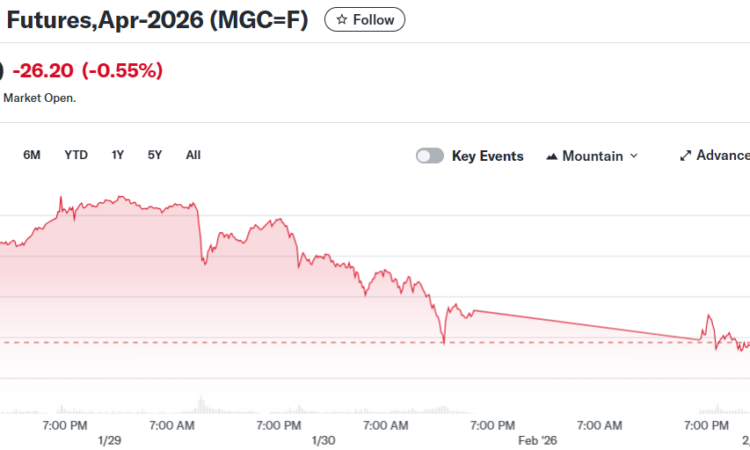Click the Advanced chart expand arrows icon
This screenshot has height=450, width=750.
point(685,156)
